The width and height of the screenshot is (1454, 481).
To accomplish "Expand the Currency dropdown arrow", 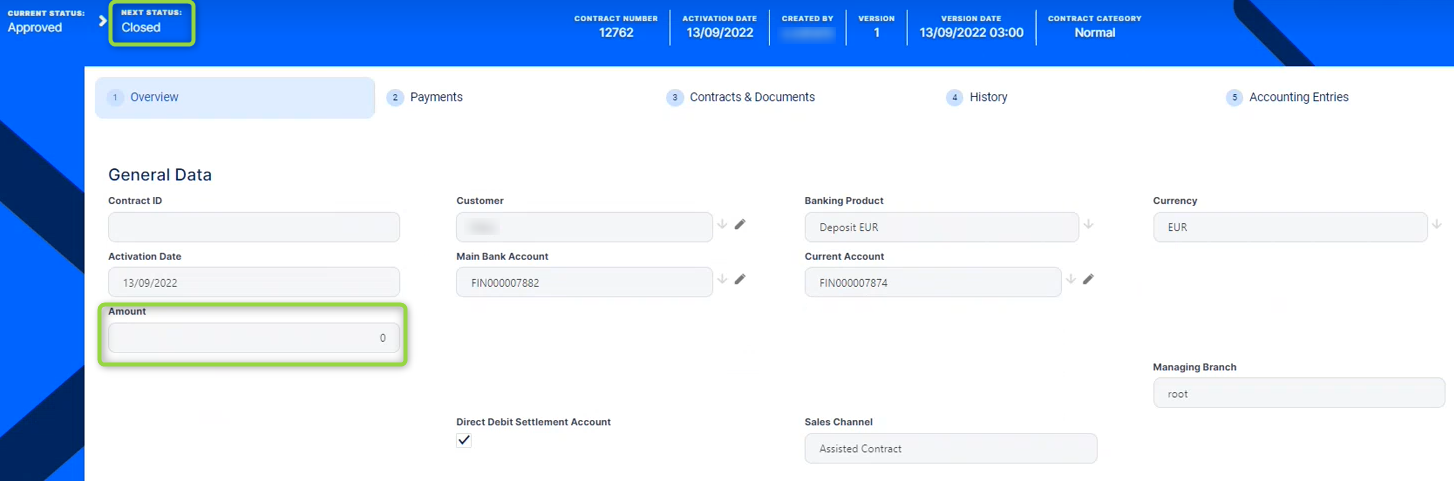I will pos(1437,225).
